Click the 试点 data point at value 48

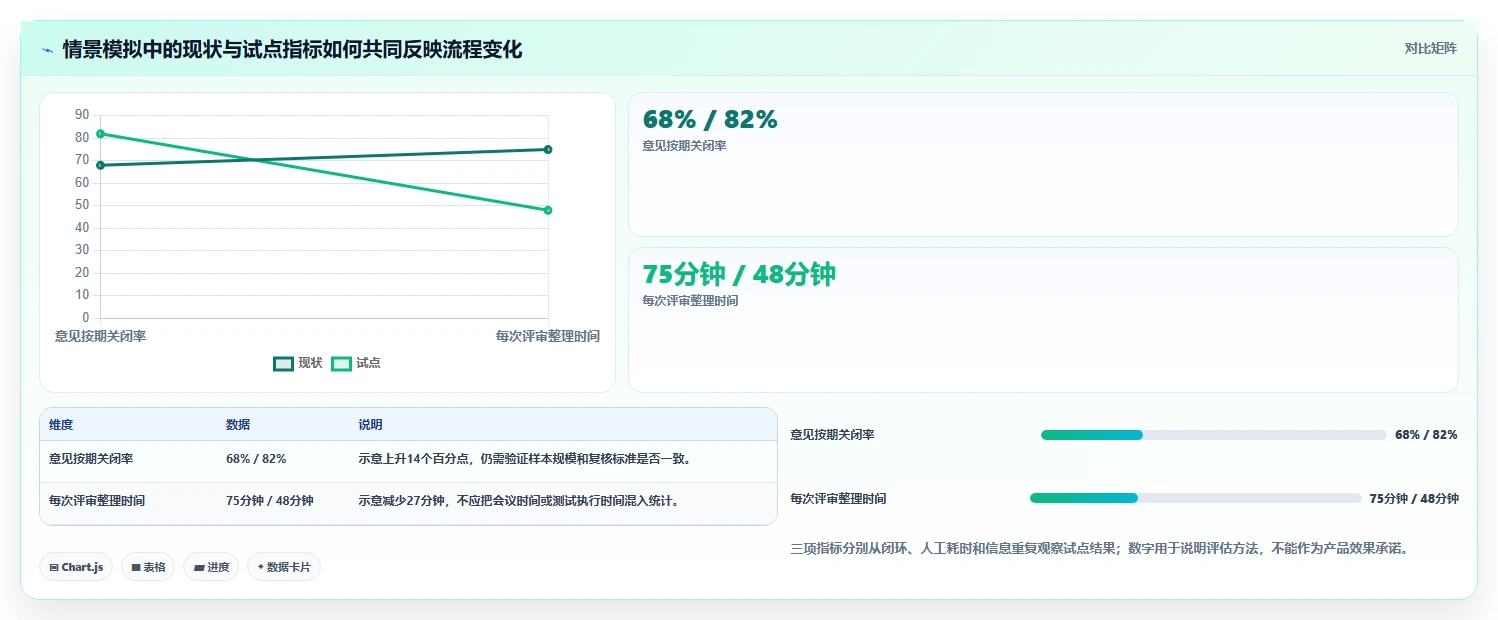click(x=548, y=210)
